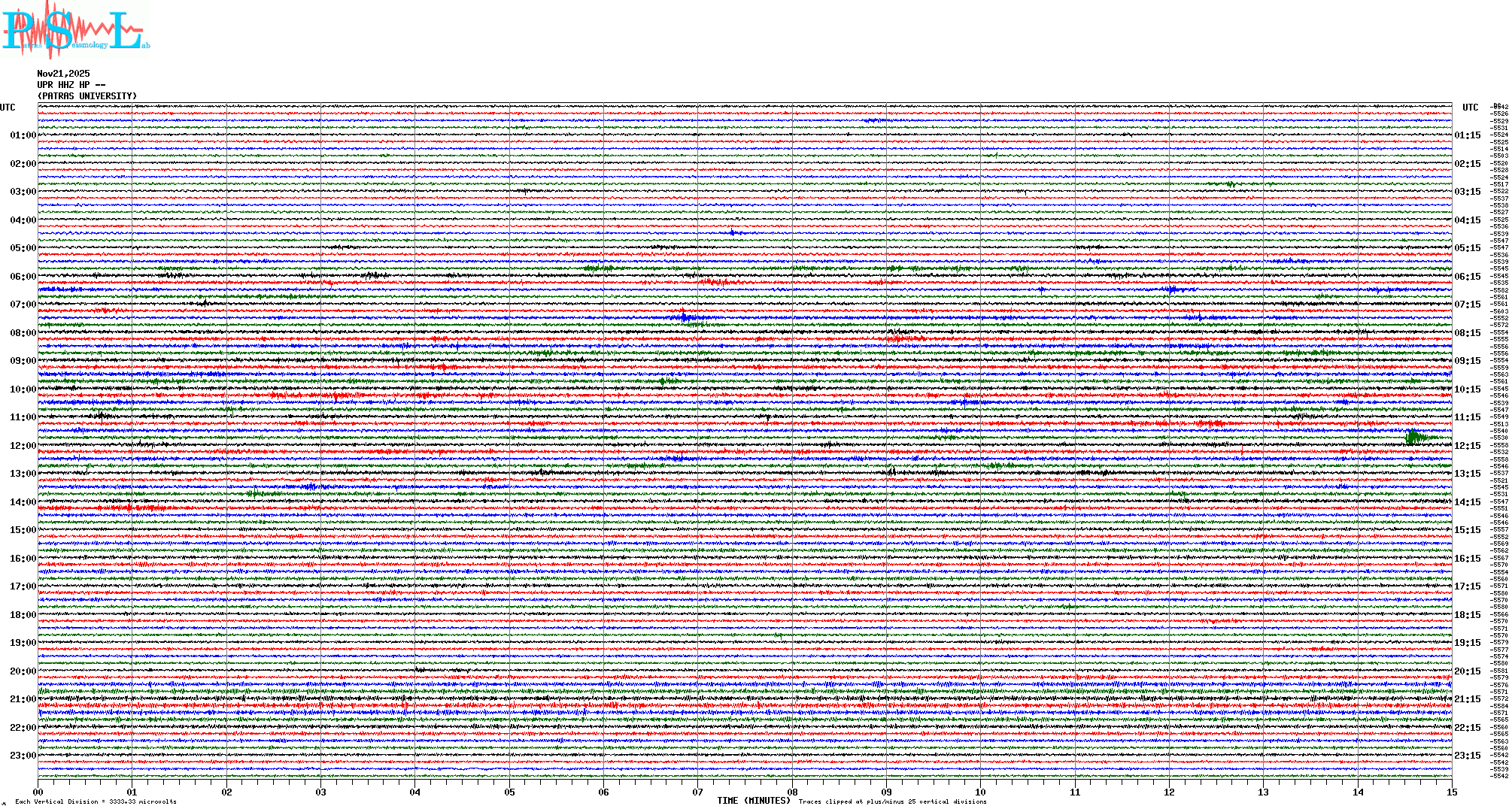Click the TIME (MINUTES) axis title
This screenshot has height=812, width=1512.
(753, 801)
